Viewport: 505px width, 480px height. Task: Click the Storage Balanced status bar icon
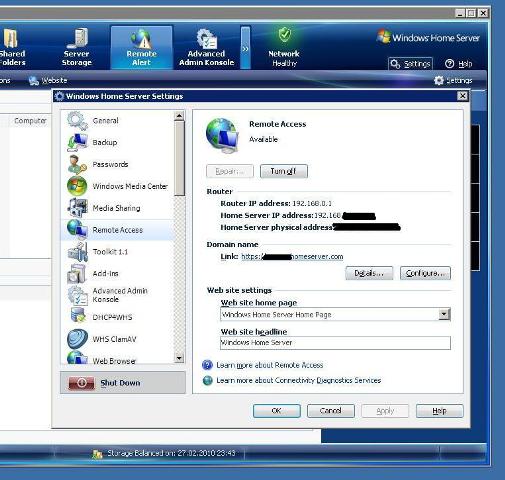(x=97, y=454)
